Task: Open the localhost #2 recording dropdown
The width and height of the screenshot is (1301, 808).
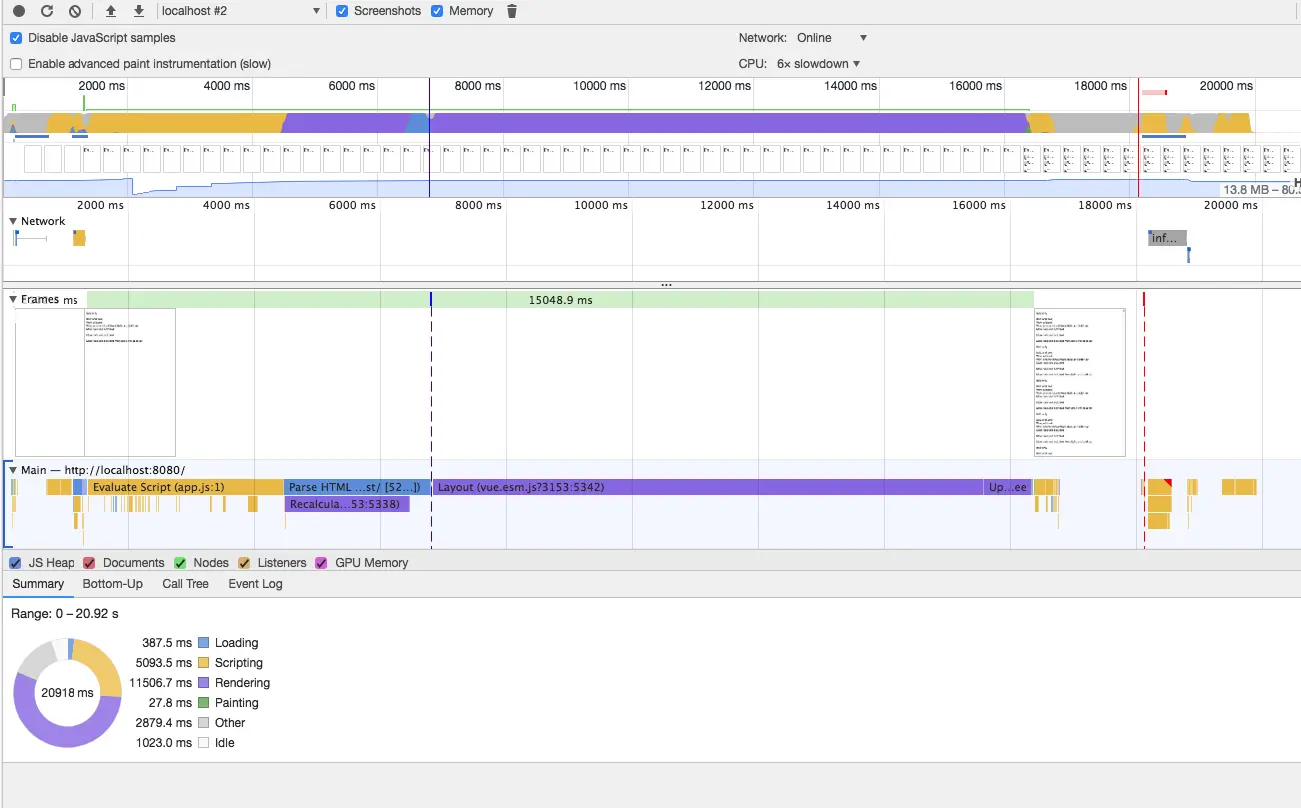Action: (x=241, y=11)
